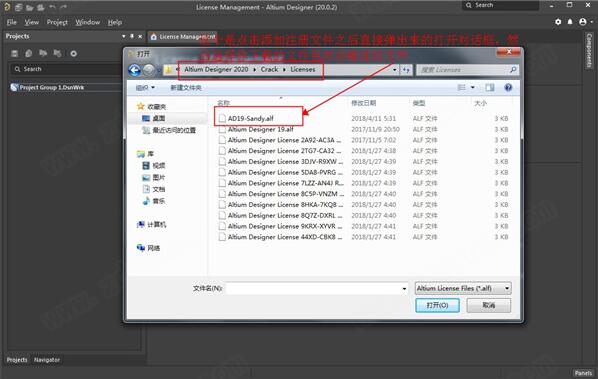Toggle the preview pane icon in dialog toolbar

coord(490,88)
